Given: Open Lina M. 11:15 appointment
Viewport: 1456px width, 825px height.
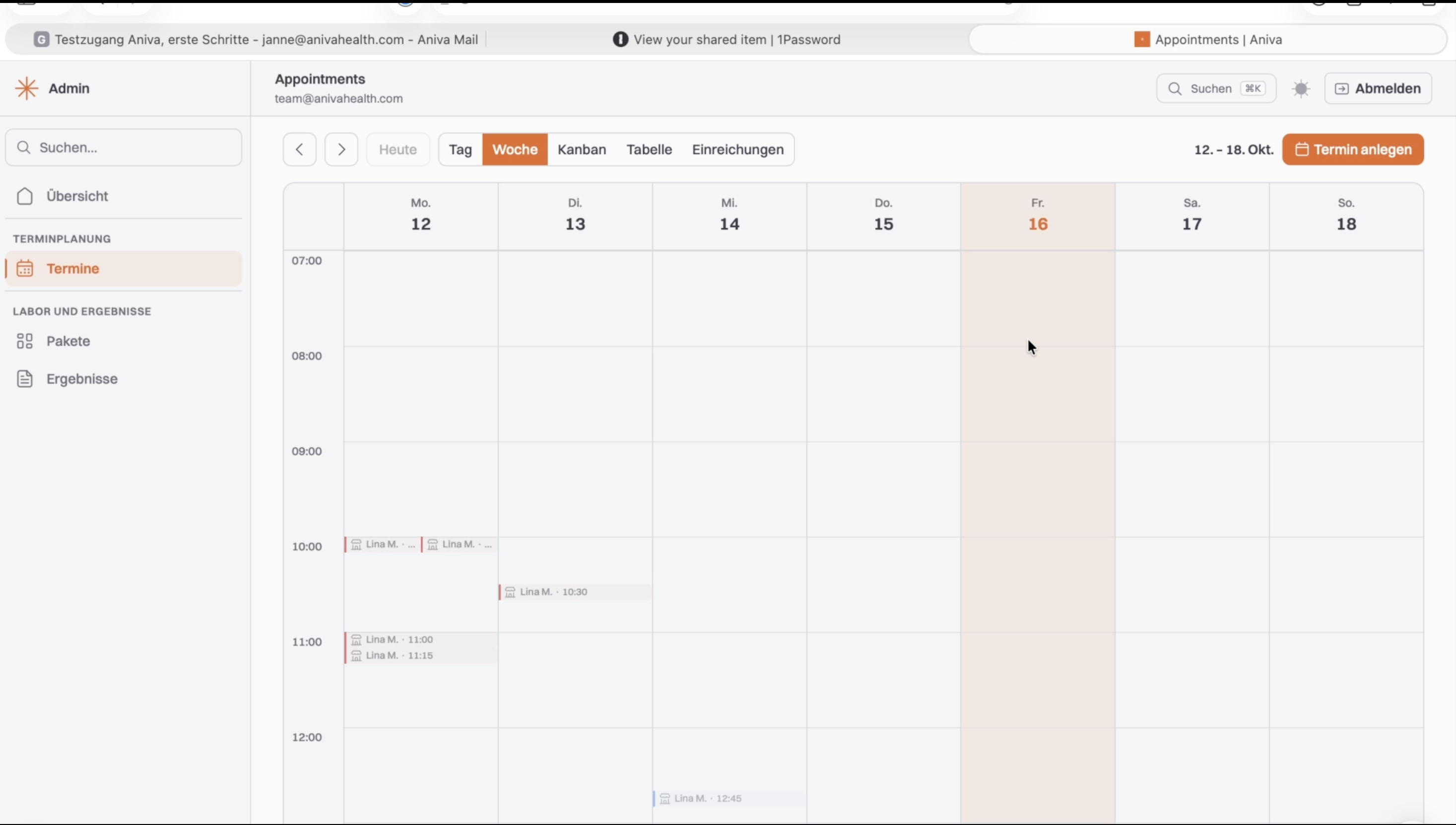Looking at the screenshot, I should pos(421,656).
